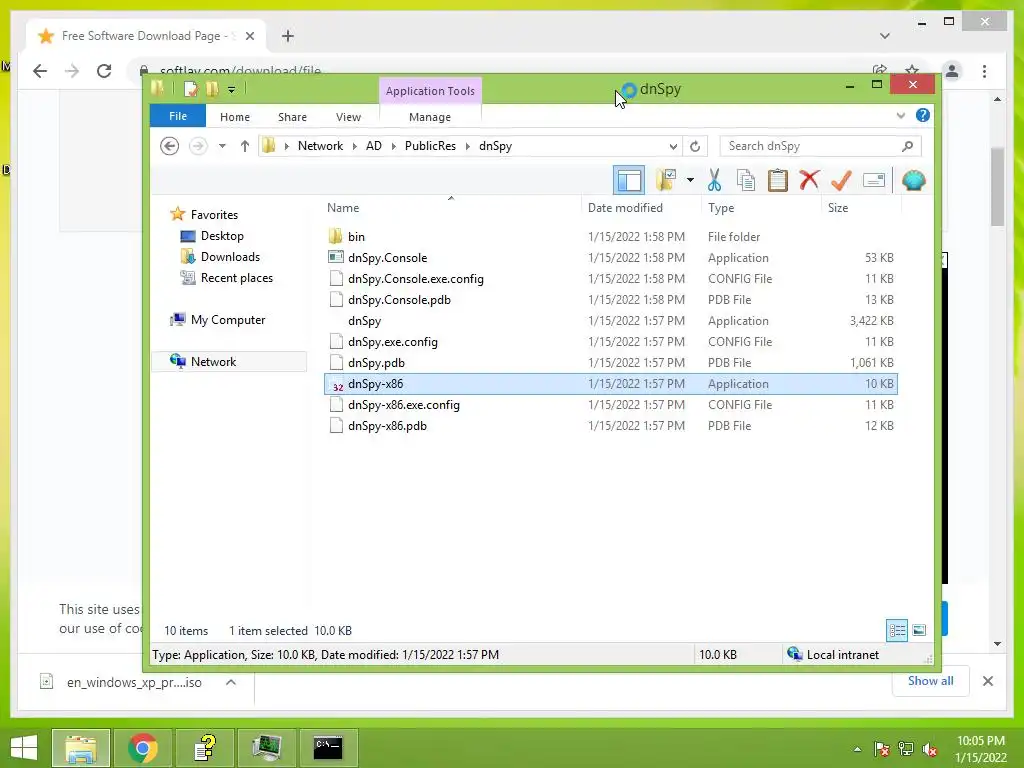Open the File menu tab
1024x768 pixels.
(178, 116)
